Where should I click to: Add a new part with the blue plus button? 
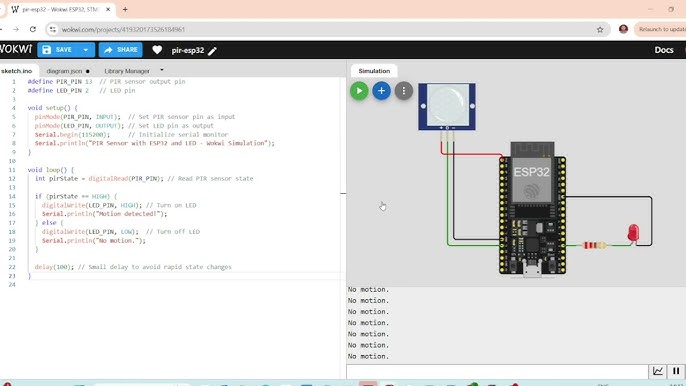pos(382,91)
